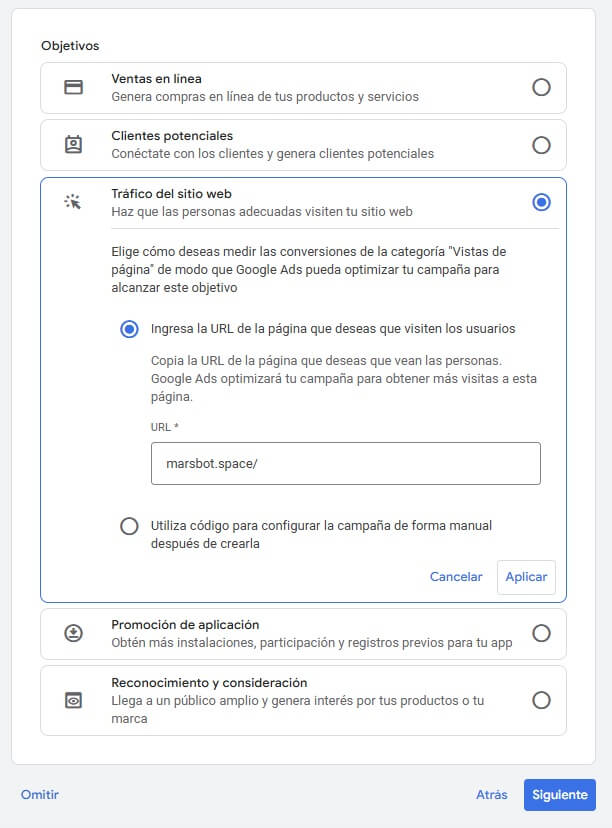The image size is (612, 828).
Task: Select the Utiliza código manual setup radio
Action: point(129,526)
